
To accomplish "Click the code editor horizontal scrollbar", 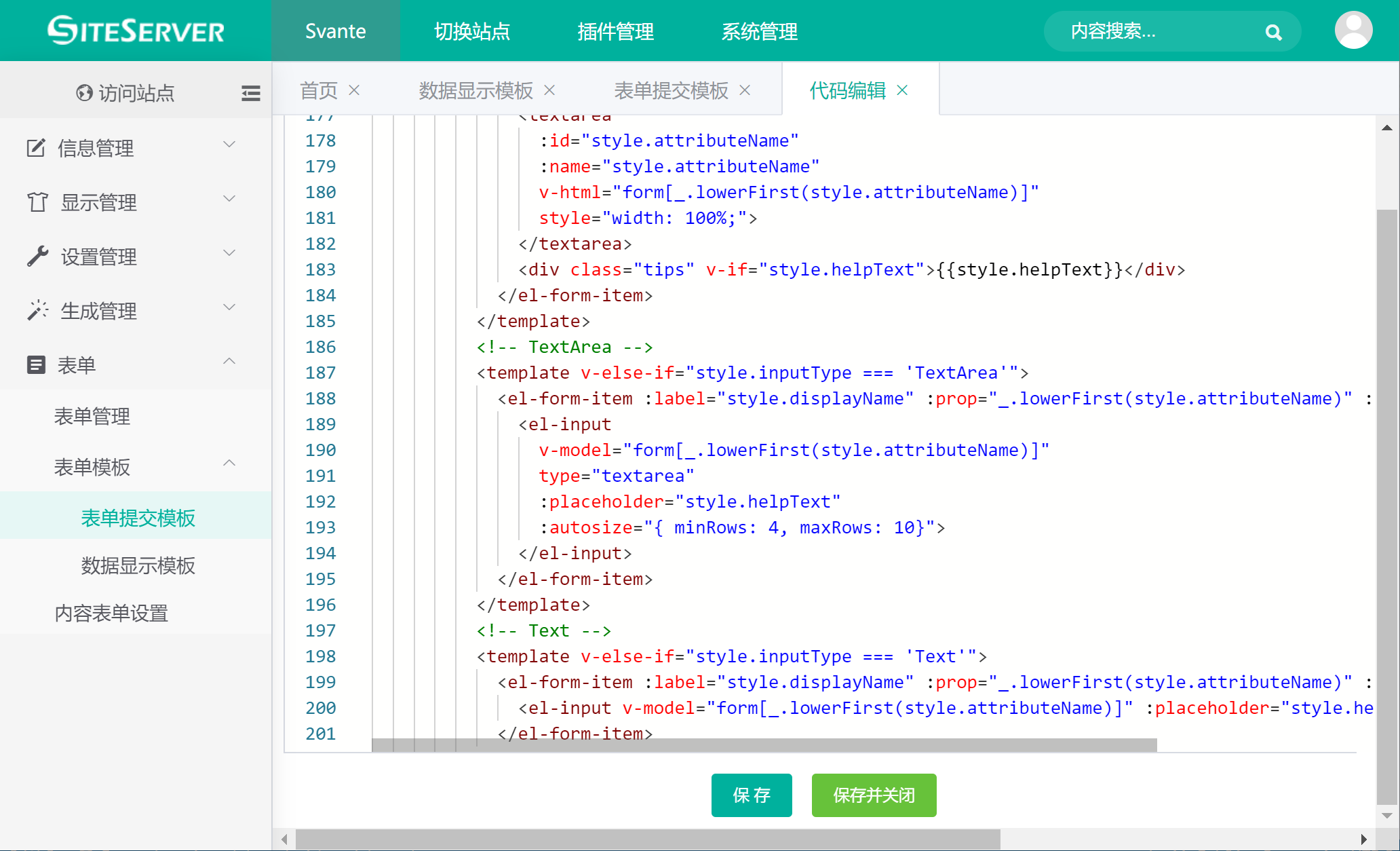I will point(764,744).
